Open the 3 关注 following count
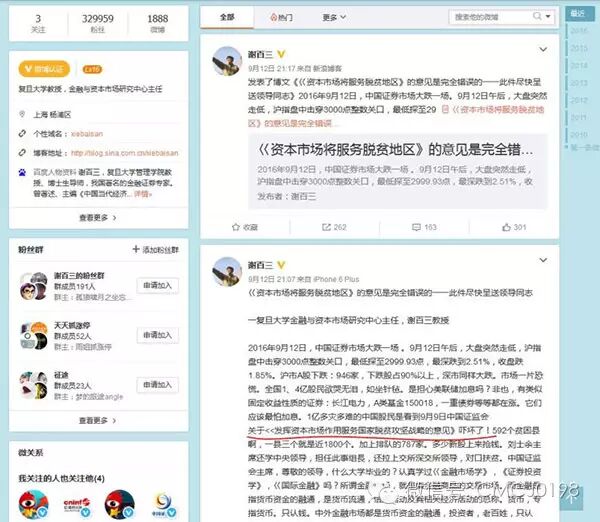Image resolution: width=600 pixels, height=522 pixels. pyautogui.click(x=38, y=23)
